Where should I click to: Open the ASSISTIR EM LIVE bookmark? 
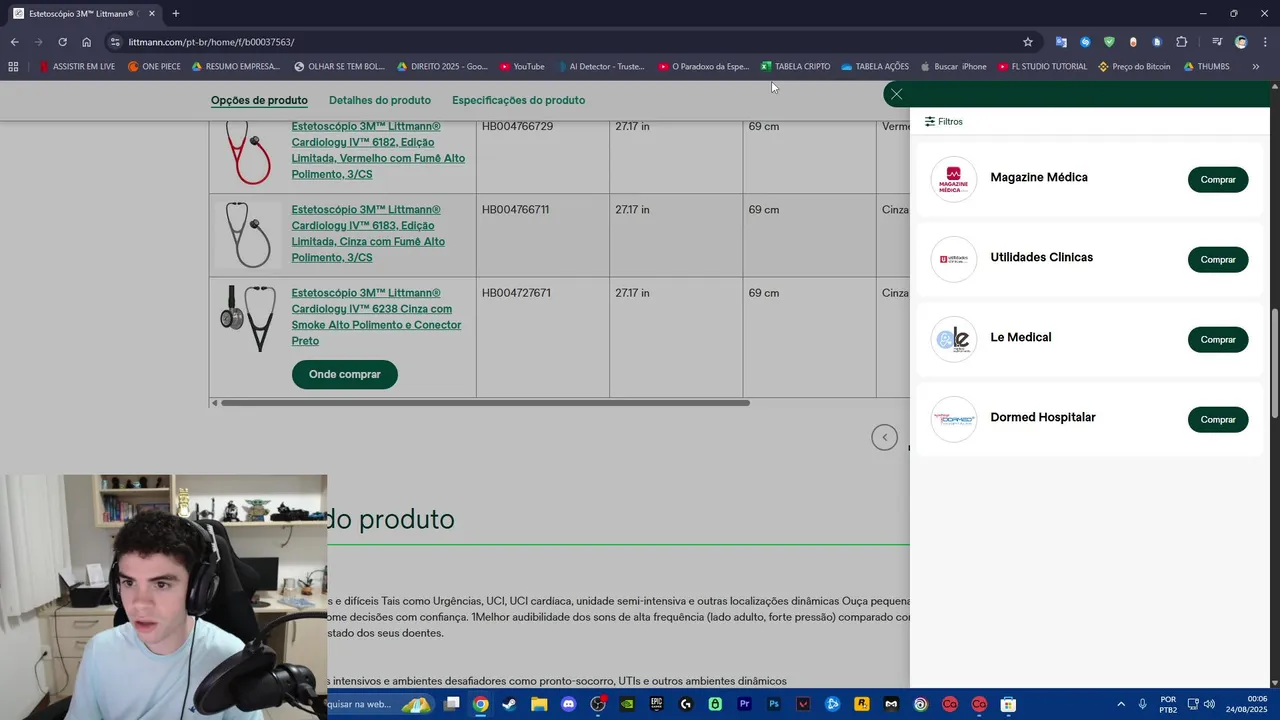(x=77, y=67)
